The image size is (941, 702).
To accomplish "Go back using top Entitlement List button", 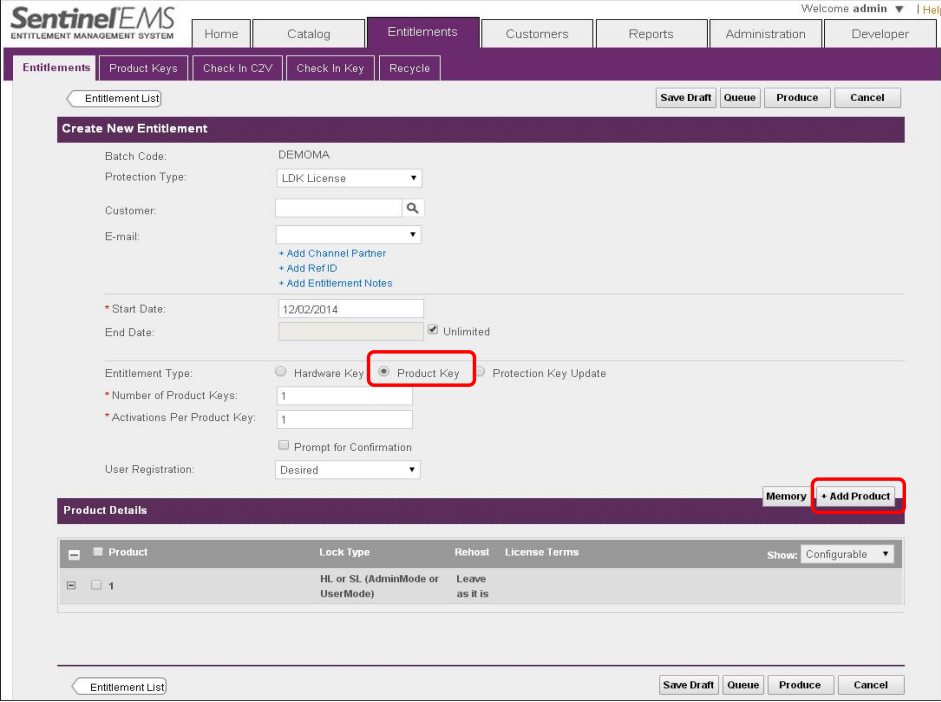I will 114,98.
